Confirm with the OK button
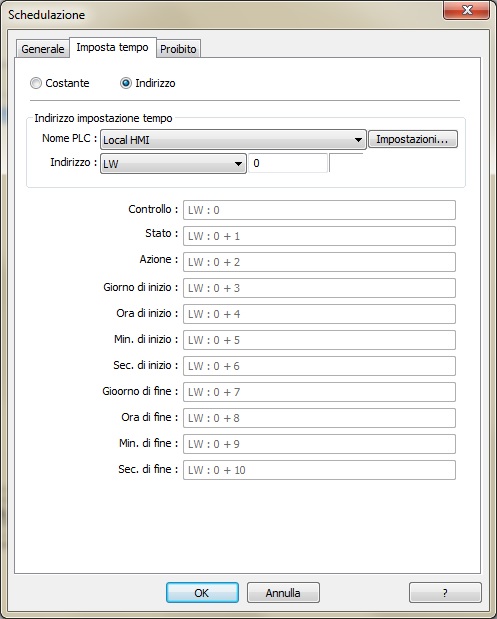 pos(202,593)
